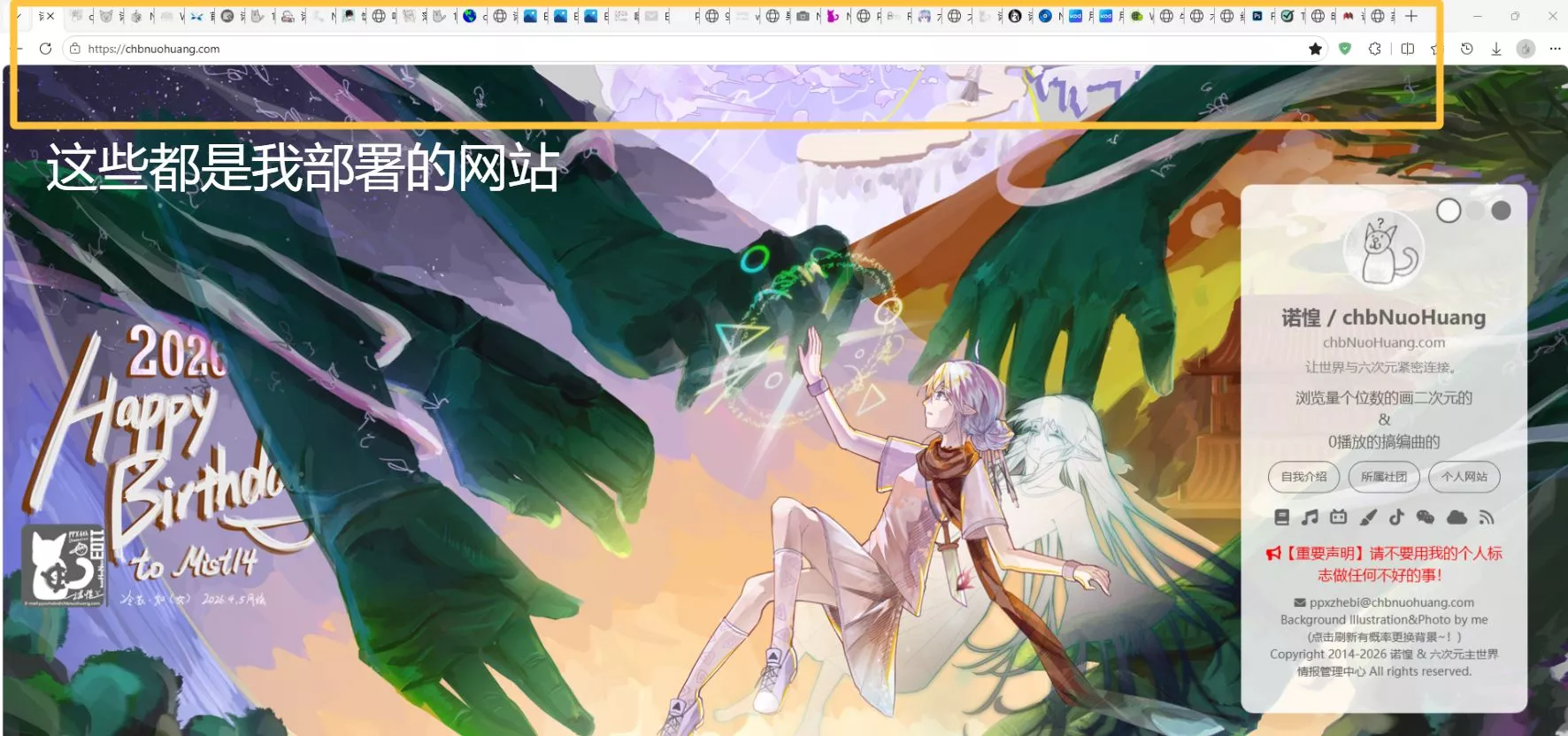Screen dimensions: 1568x736
Task: Switch to the tab with pink cat favicon
Action: tap(833, 16)
